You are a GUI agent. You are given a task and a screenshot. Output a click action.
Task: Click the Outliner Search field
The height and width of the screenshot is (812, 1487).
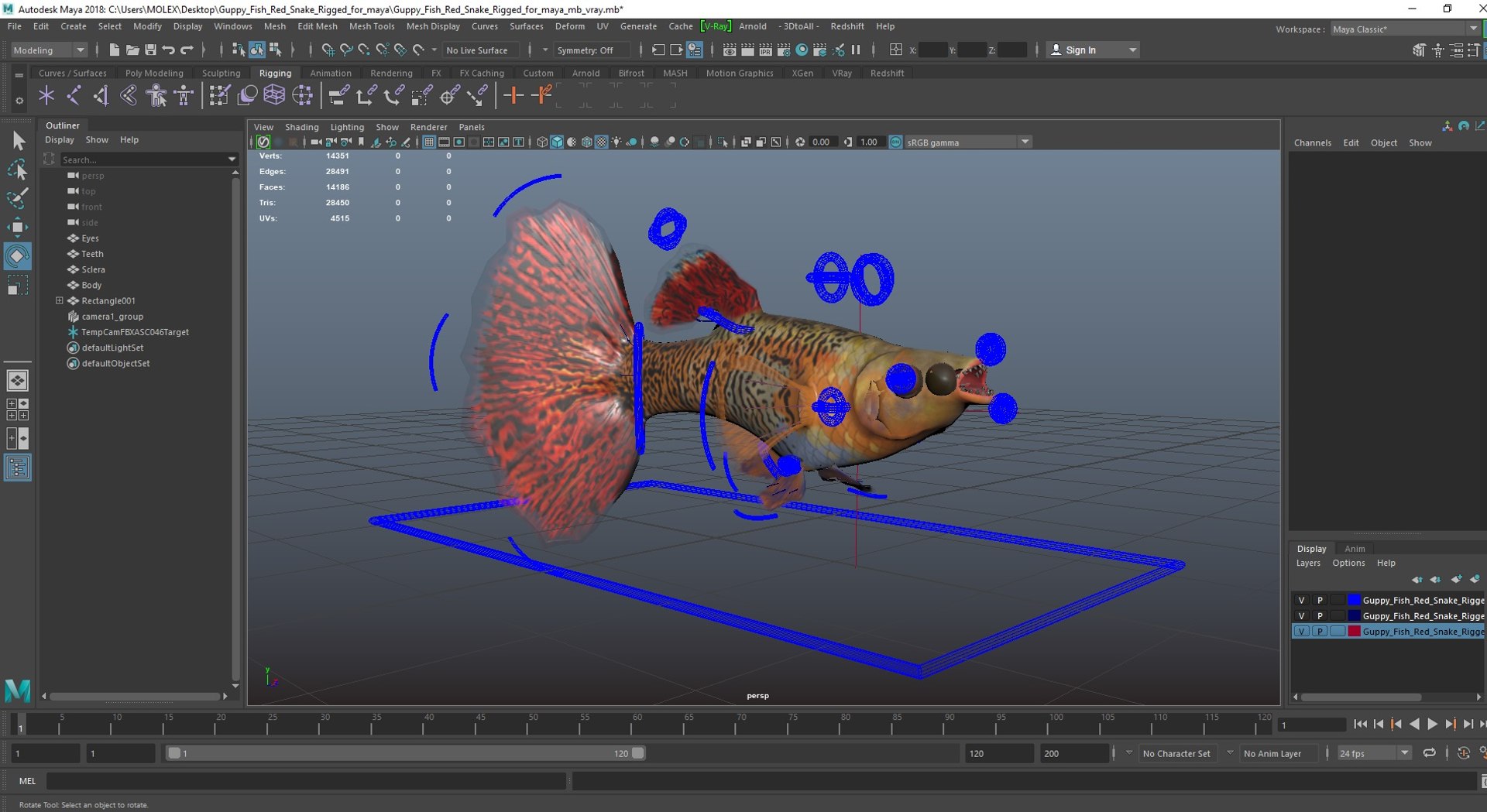[x=143, y=159]
